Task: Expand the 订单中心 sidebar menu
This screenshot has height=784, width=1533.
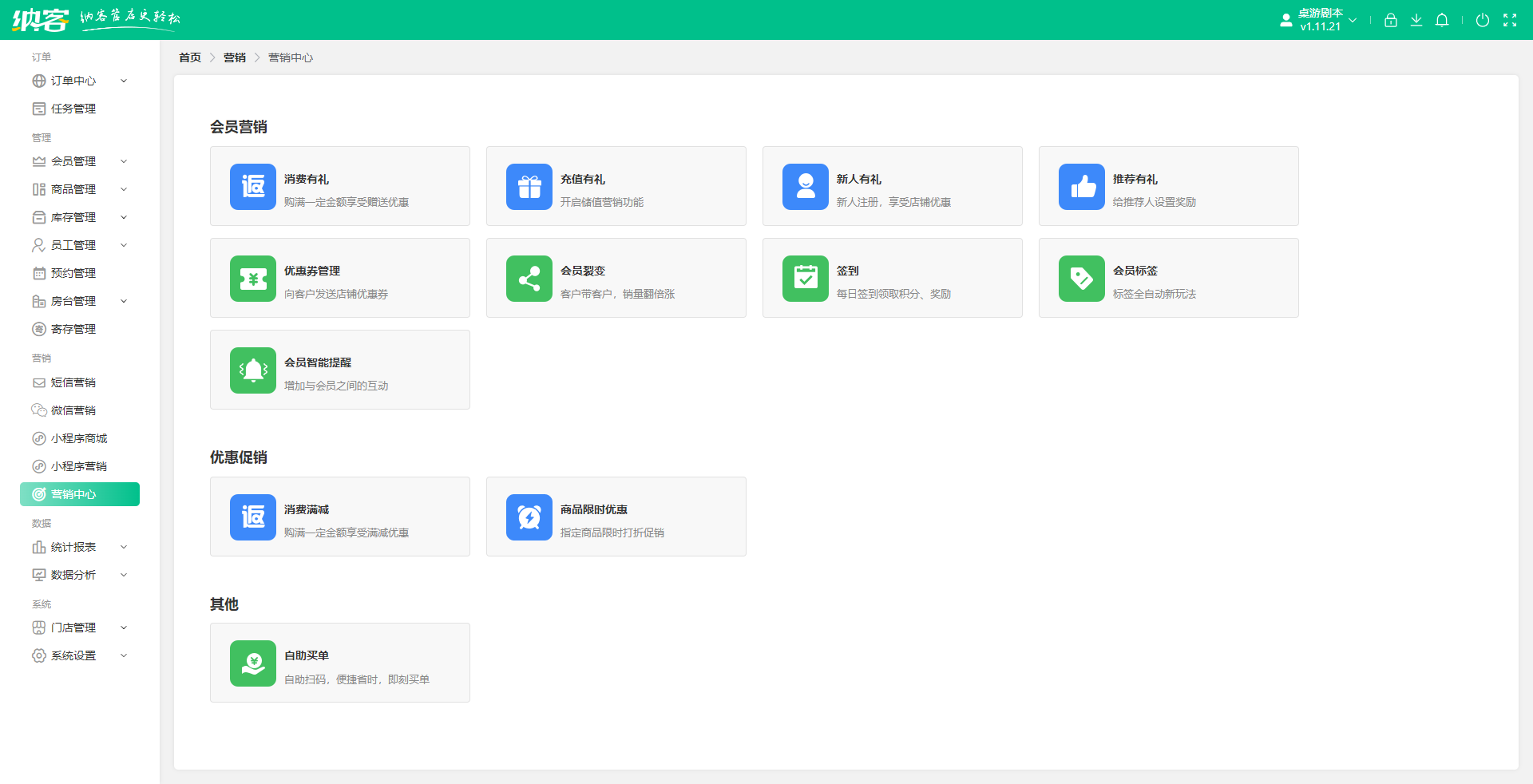Action: [78, 81]
